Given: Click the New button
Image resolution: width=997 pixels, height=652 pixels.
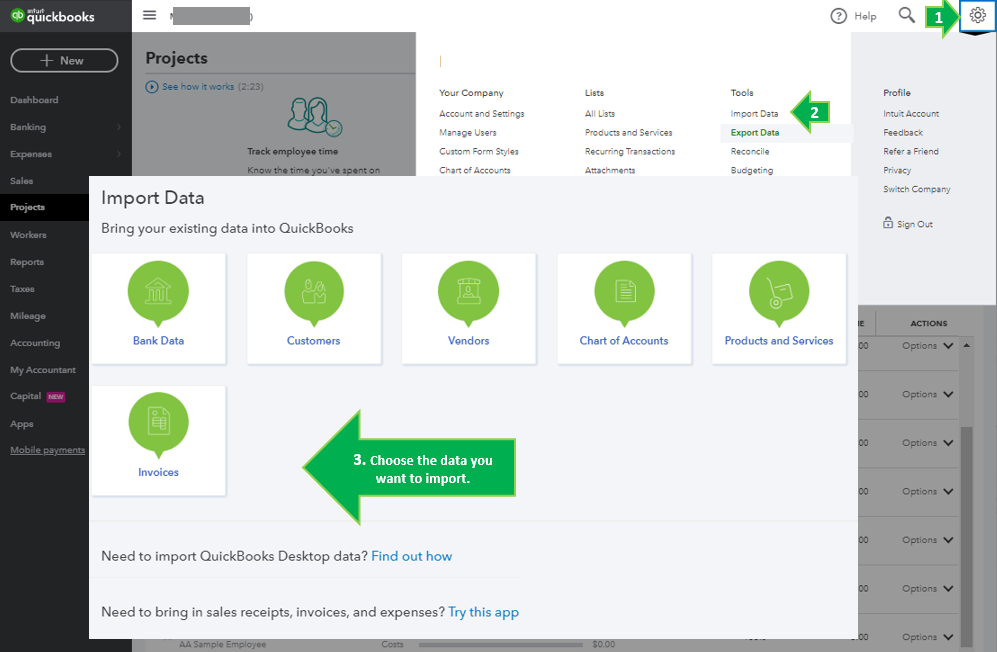Looking at the screenshot, I should click(x=64, y=60).
